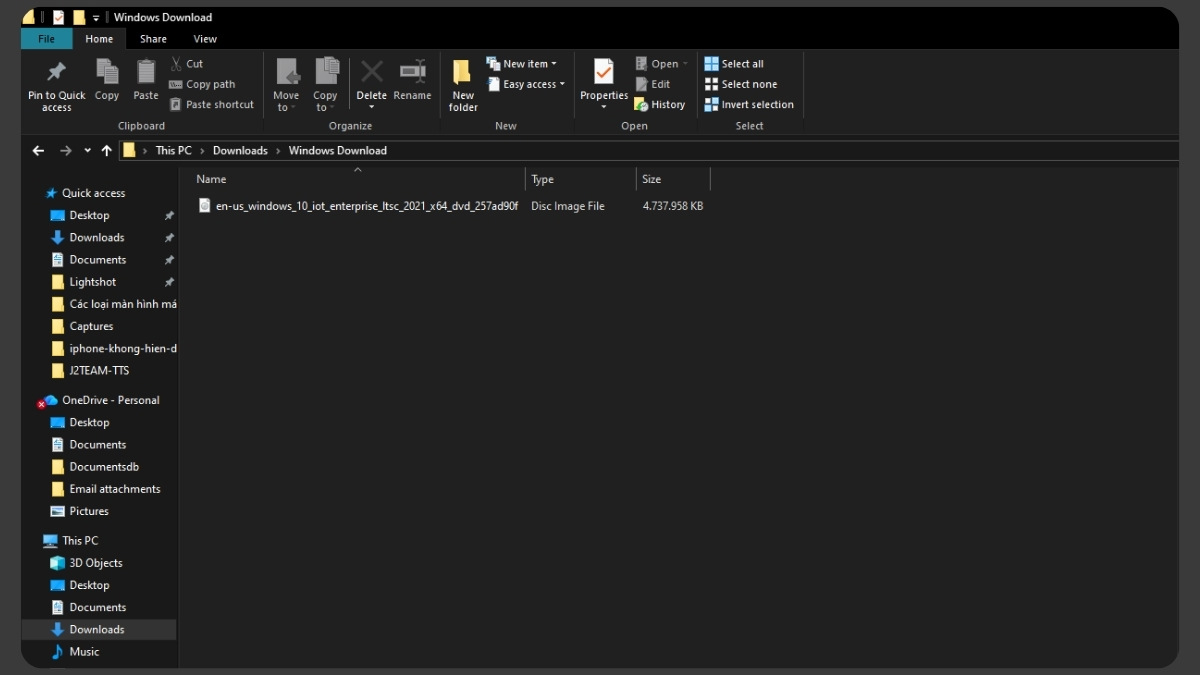
Task: Click the Rename icon in the ribbon
Action: pyautogui.click(x=412, y=73)
